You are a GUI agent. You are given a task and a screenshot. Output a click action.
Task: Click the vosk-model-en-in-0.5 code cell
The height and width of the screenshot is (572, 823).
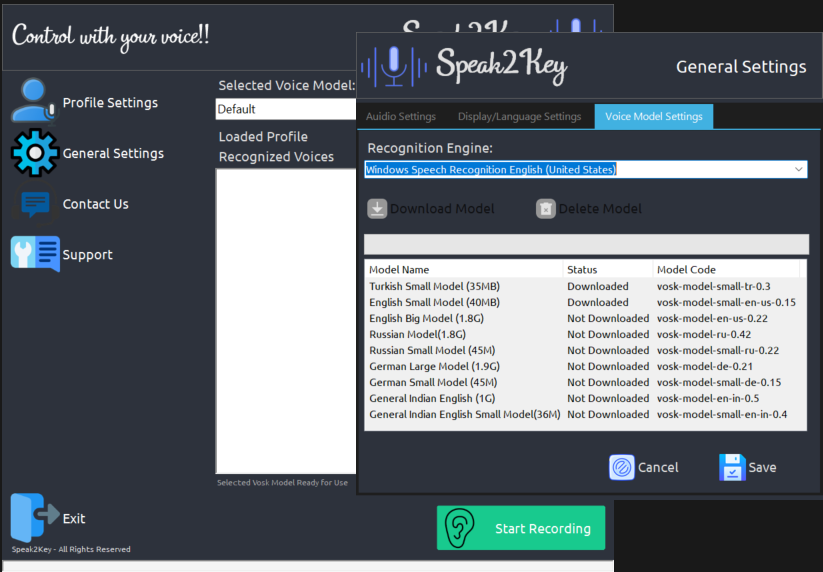click(708, 398)
